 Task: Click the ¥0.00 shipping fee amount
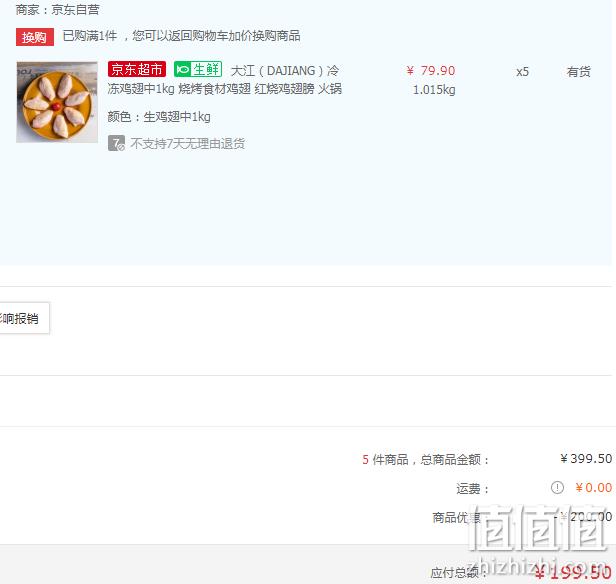[594, 488]
